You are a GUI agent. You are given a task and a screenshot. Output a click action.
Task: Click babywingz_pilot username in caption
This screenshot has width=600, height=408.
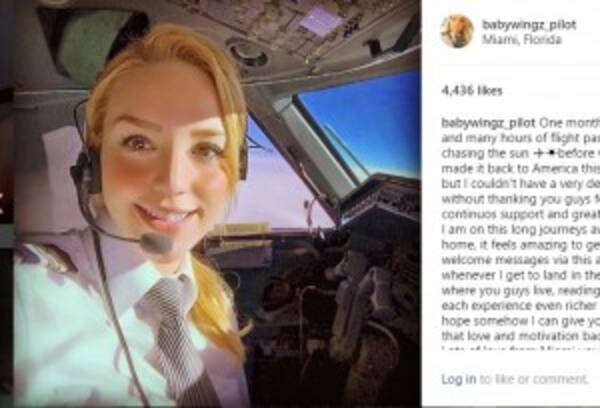point(488,123)
